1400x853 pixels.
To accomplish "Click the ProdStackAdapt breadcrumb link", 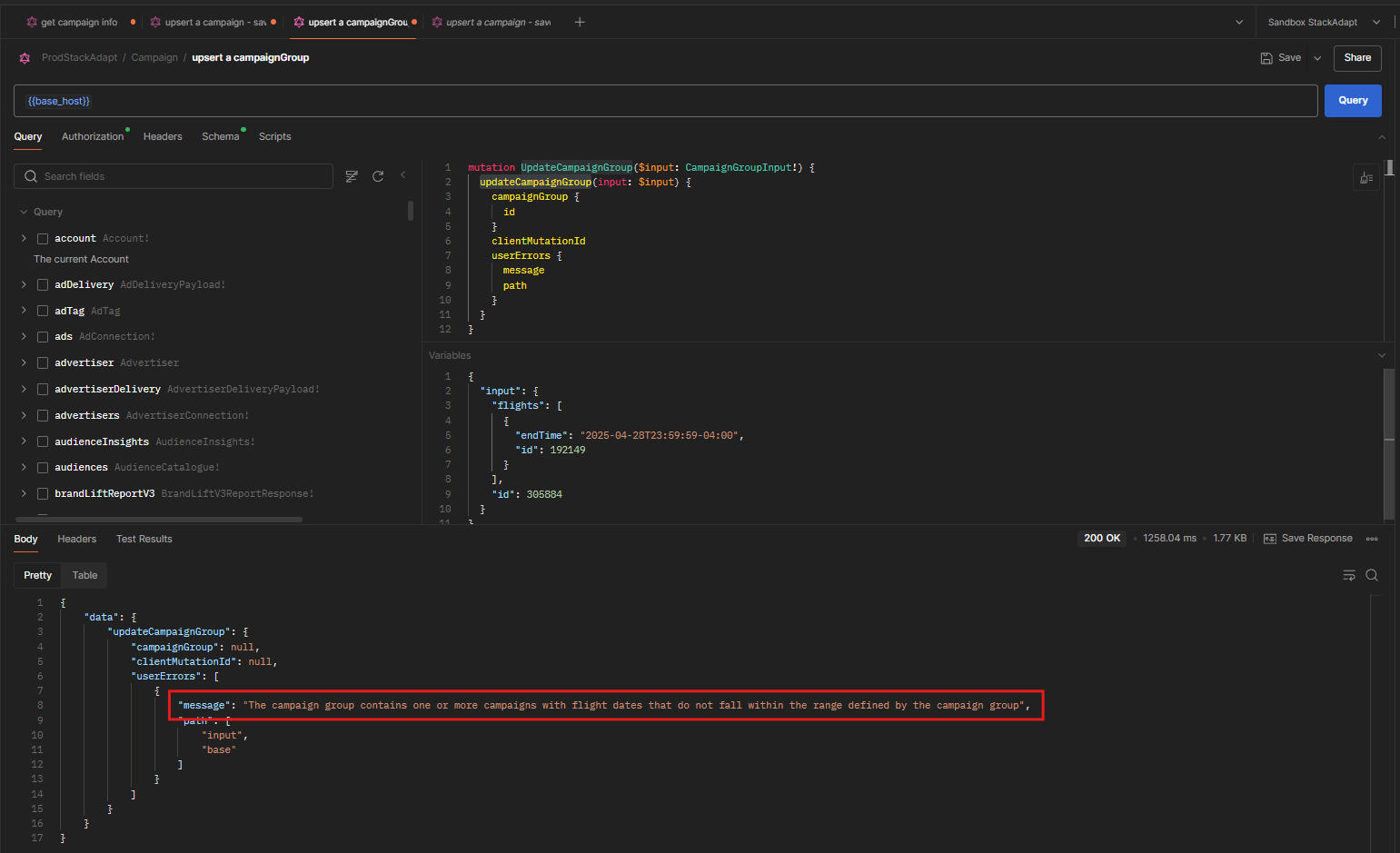I will pyautogui.click(x=79, y=58).
